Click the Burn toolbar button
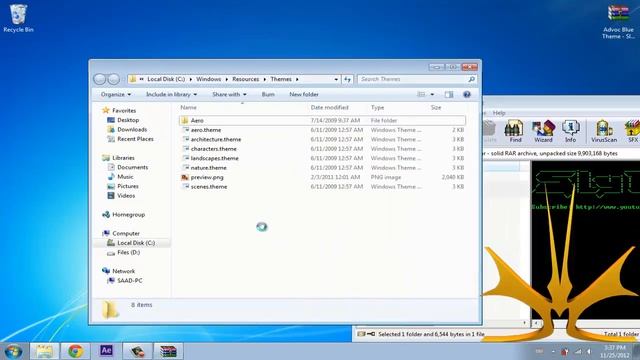 point(268,94)
